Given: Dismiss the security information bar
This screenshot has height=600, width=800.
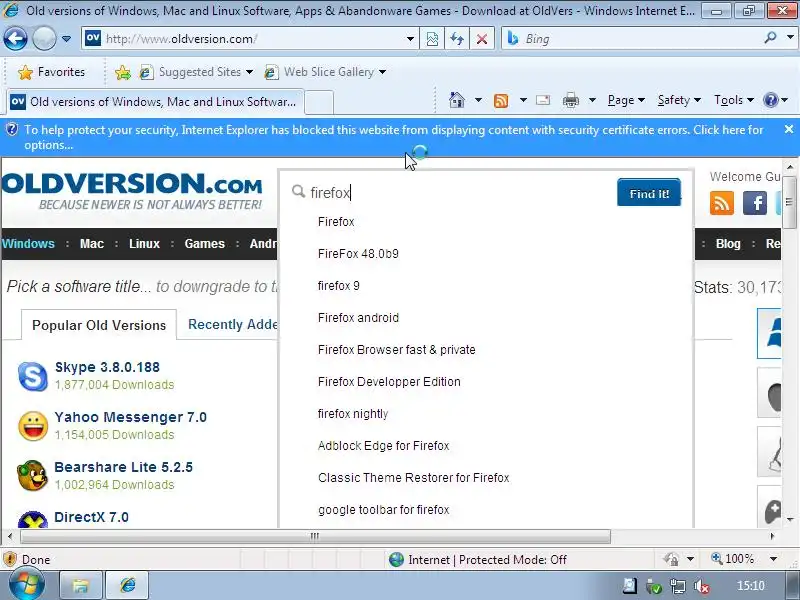Looking at the screenshot, I should (x=789, y=130).
